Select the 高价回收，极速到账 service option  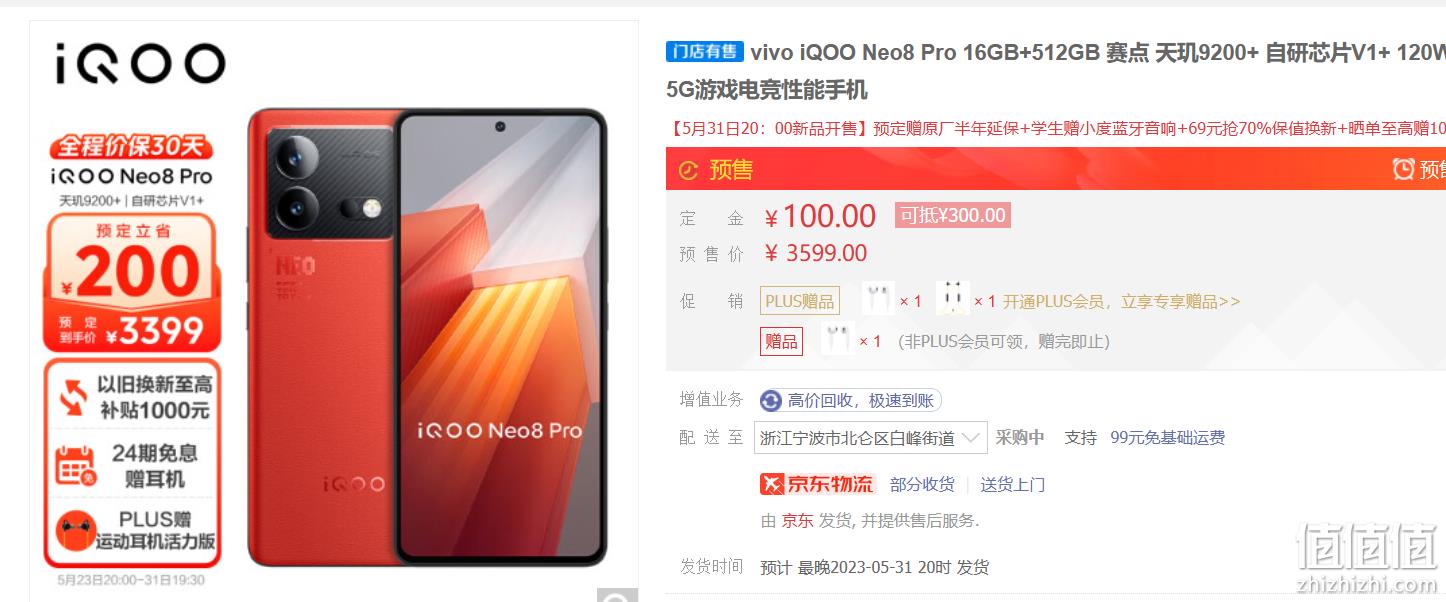click(850, 401)
